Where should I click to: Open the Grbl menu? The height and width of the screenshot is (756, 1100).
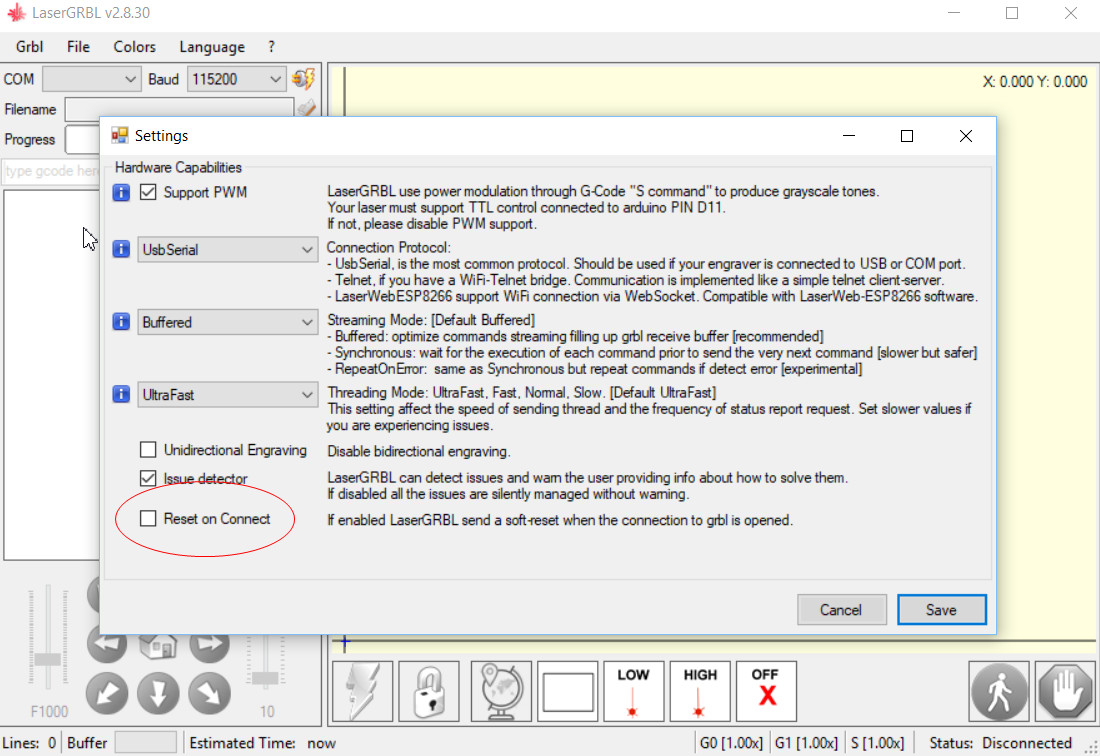[29, 47]
